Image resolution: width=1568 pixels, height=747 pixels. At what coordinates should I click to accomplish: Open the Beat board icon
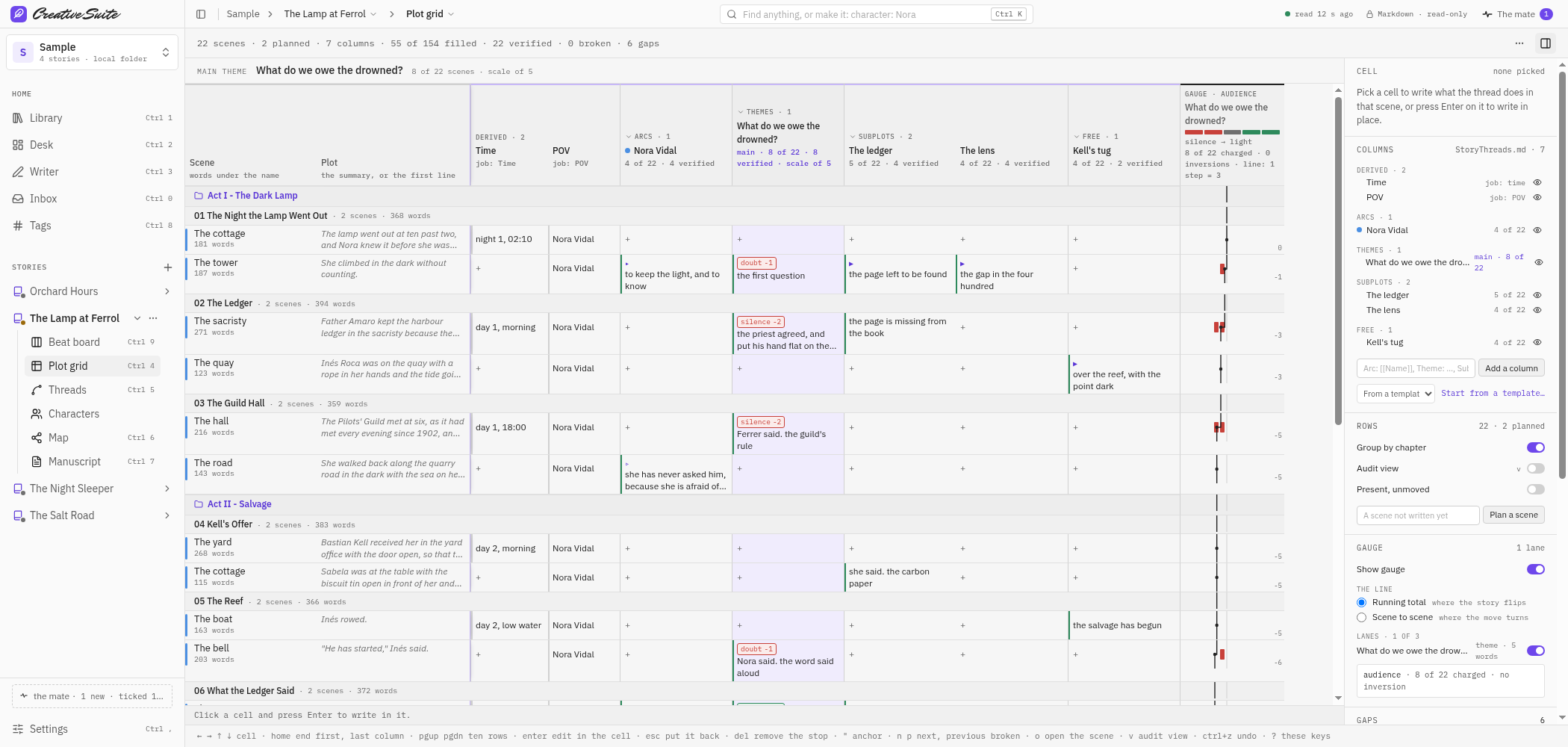[37, 342]
